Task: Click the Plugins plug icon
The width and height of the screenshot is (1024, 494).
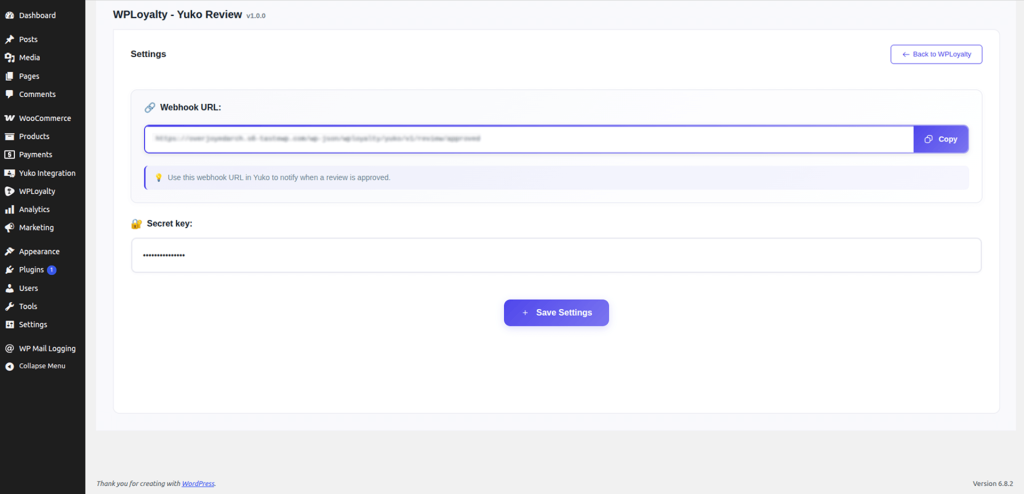Action: [x=9, y=270]
